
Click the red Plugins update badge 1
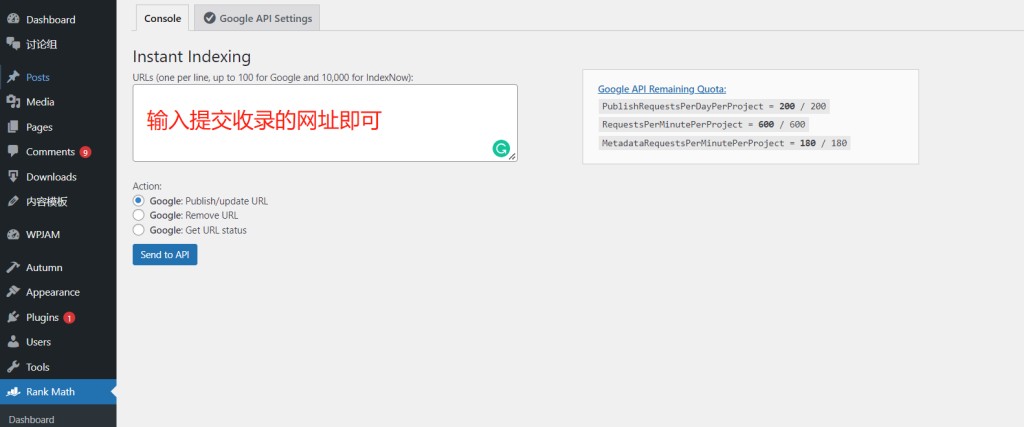(69, 318)
